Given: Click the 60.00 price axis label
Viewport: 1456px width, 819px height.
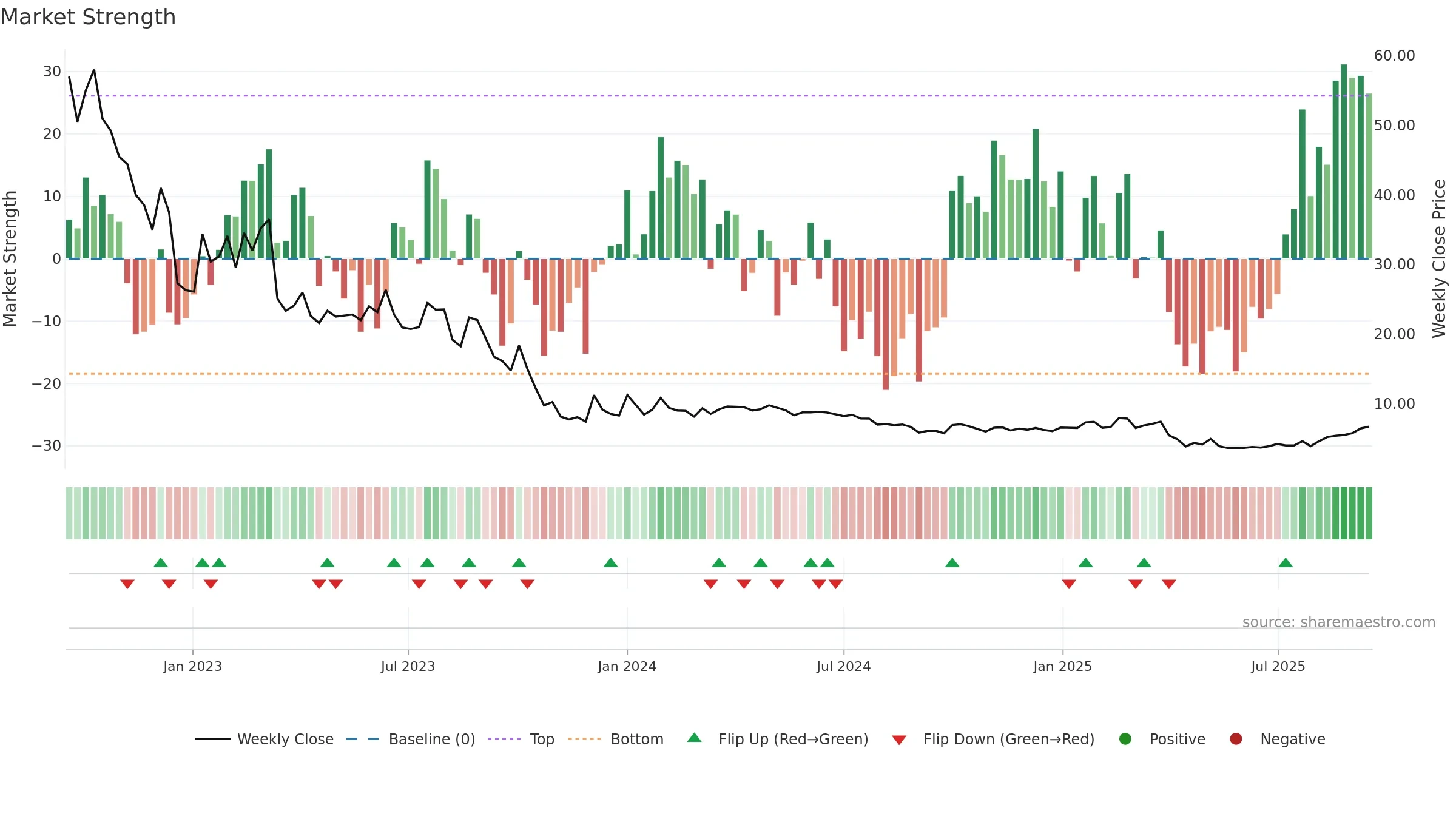Looking at the screenshot, I should (x=1394, y=55).
